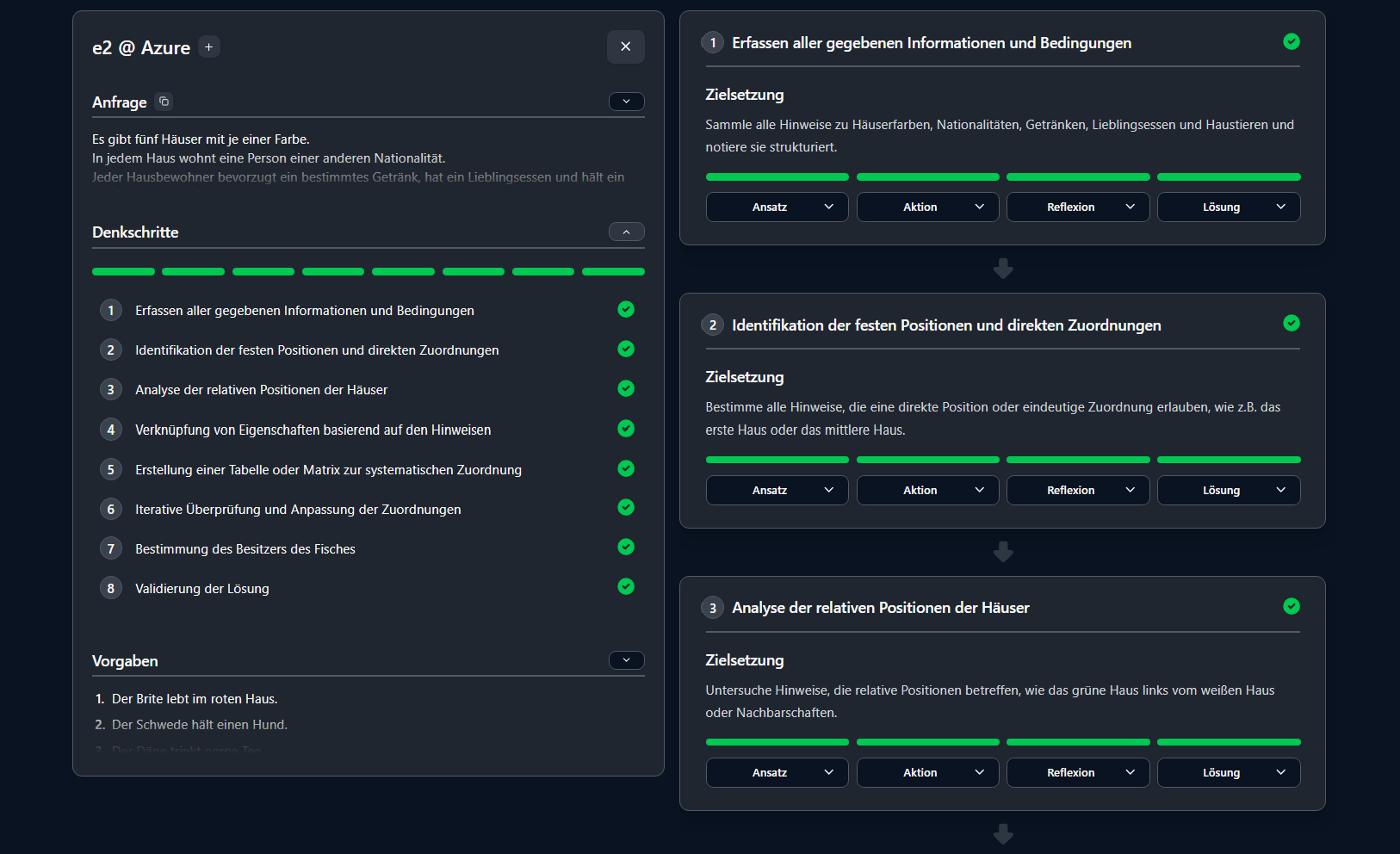
Task: Collapse the Denkschritte section
Action: tap(626, 232)
